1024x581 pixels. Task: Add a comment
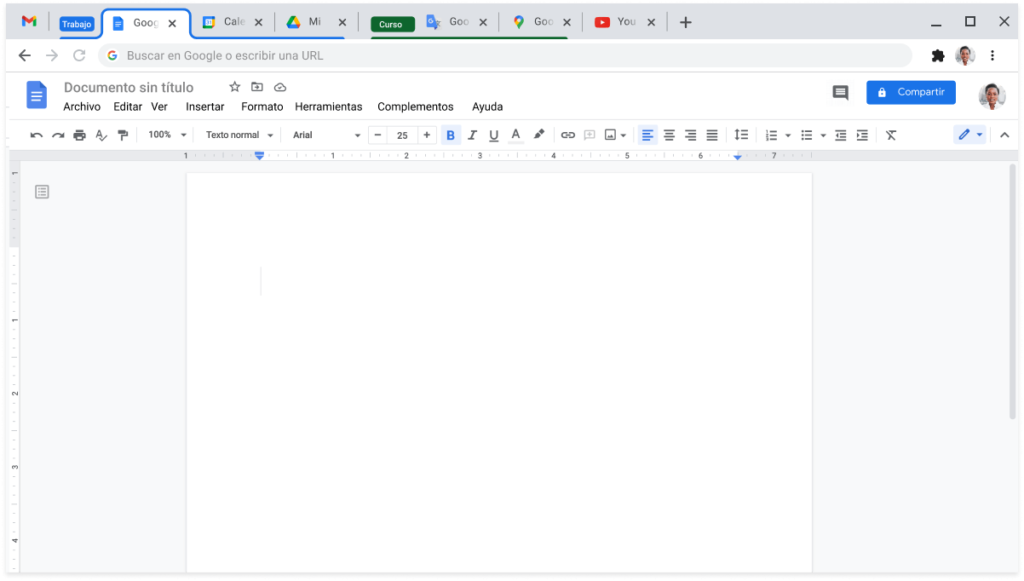[589, 134]
